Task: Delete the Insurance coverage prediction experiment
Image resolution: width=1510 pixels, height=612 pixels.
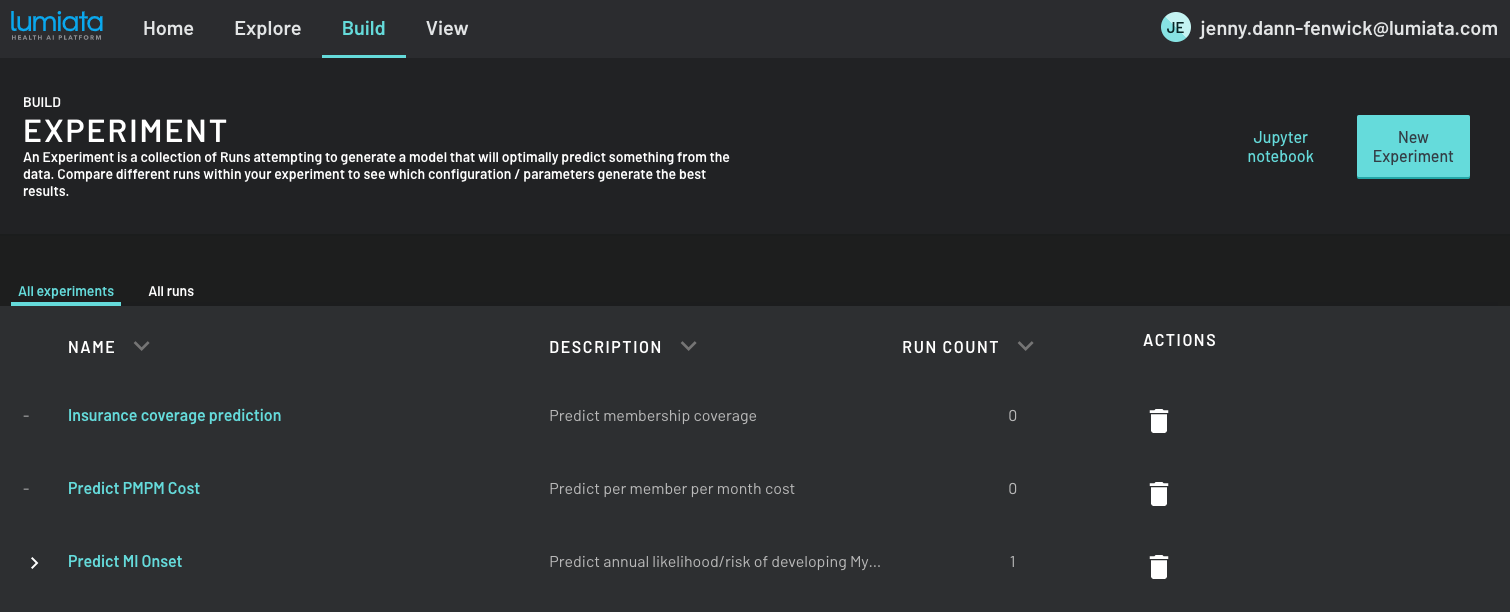Action: click(1158, 421)
